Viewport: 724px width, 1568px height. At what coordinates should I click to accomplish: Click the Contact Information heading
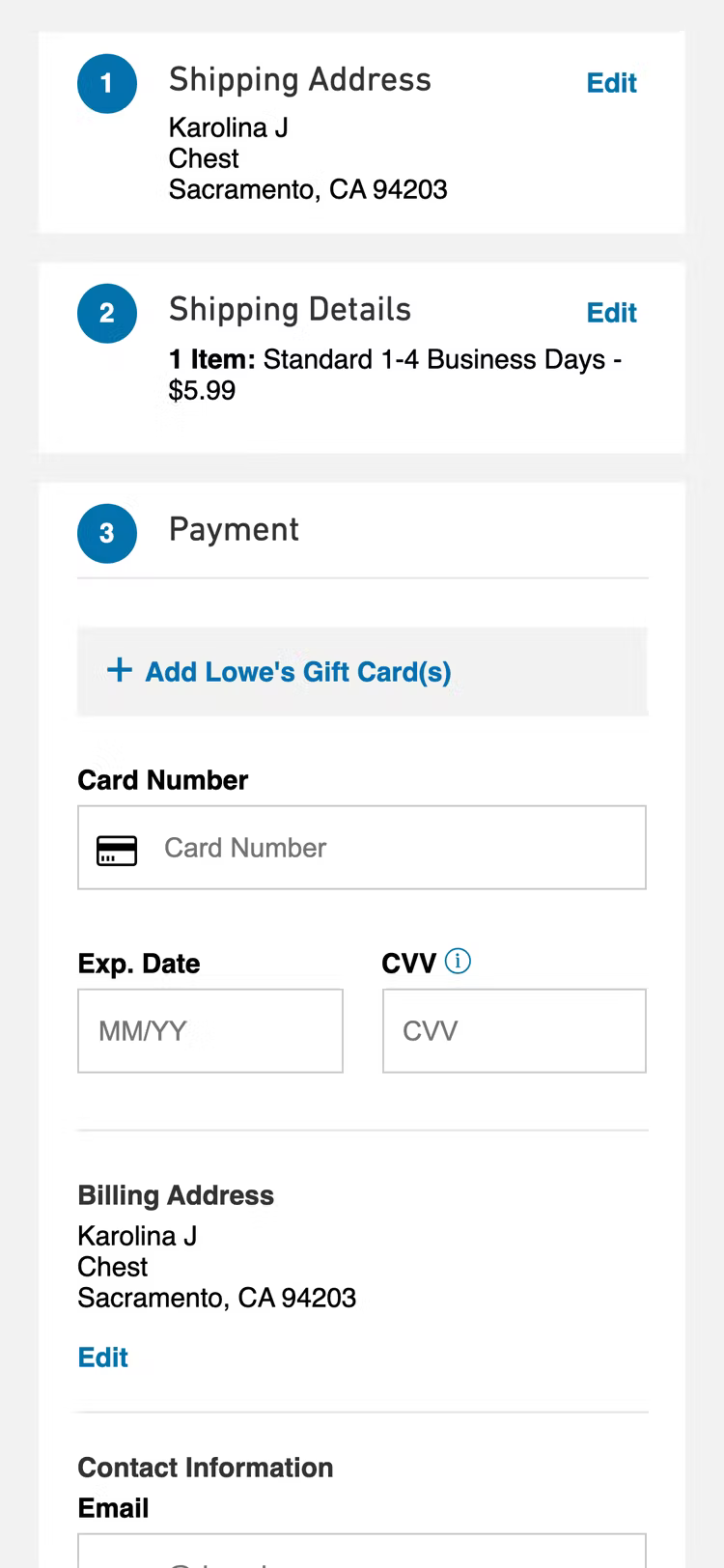(x=205, y=1468)
